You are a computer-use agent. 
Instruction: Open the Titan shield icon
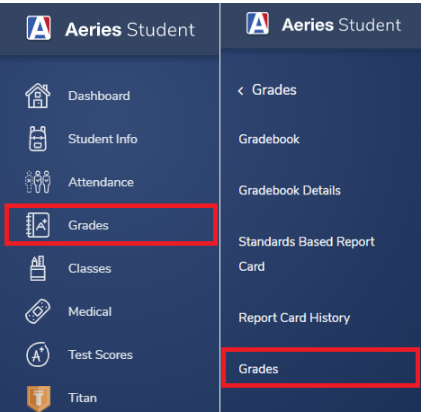[x=38, y=398]
